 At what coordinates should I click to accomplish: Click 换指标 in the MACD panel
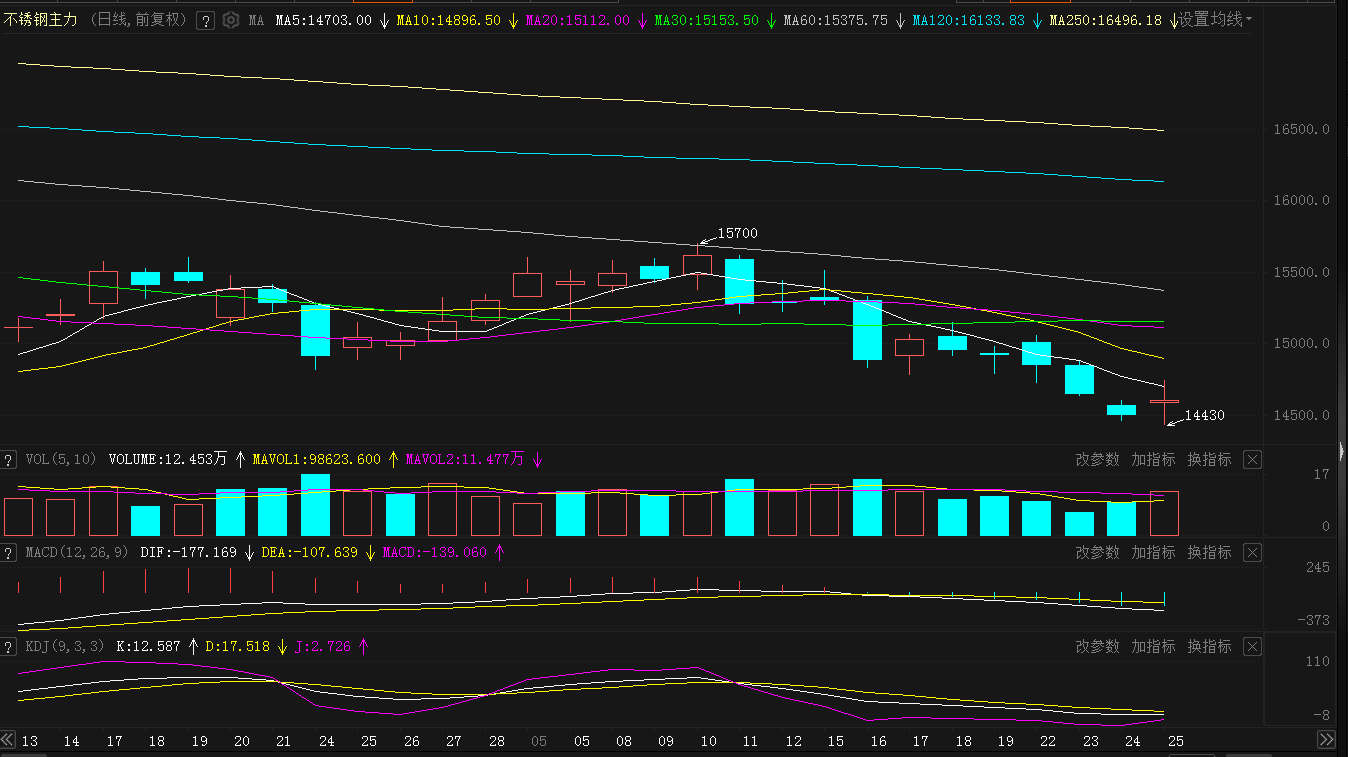click(x=1209, y=553)
